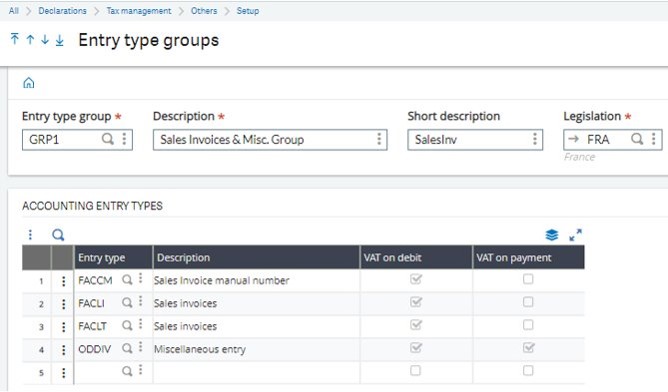Toggle VAT on debit for FACLT

click(x=416, y=325)
